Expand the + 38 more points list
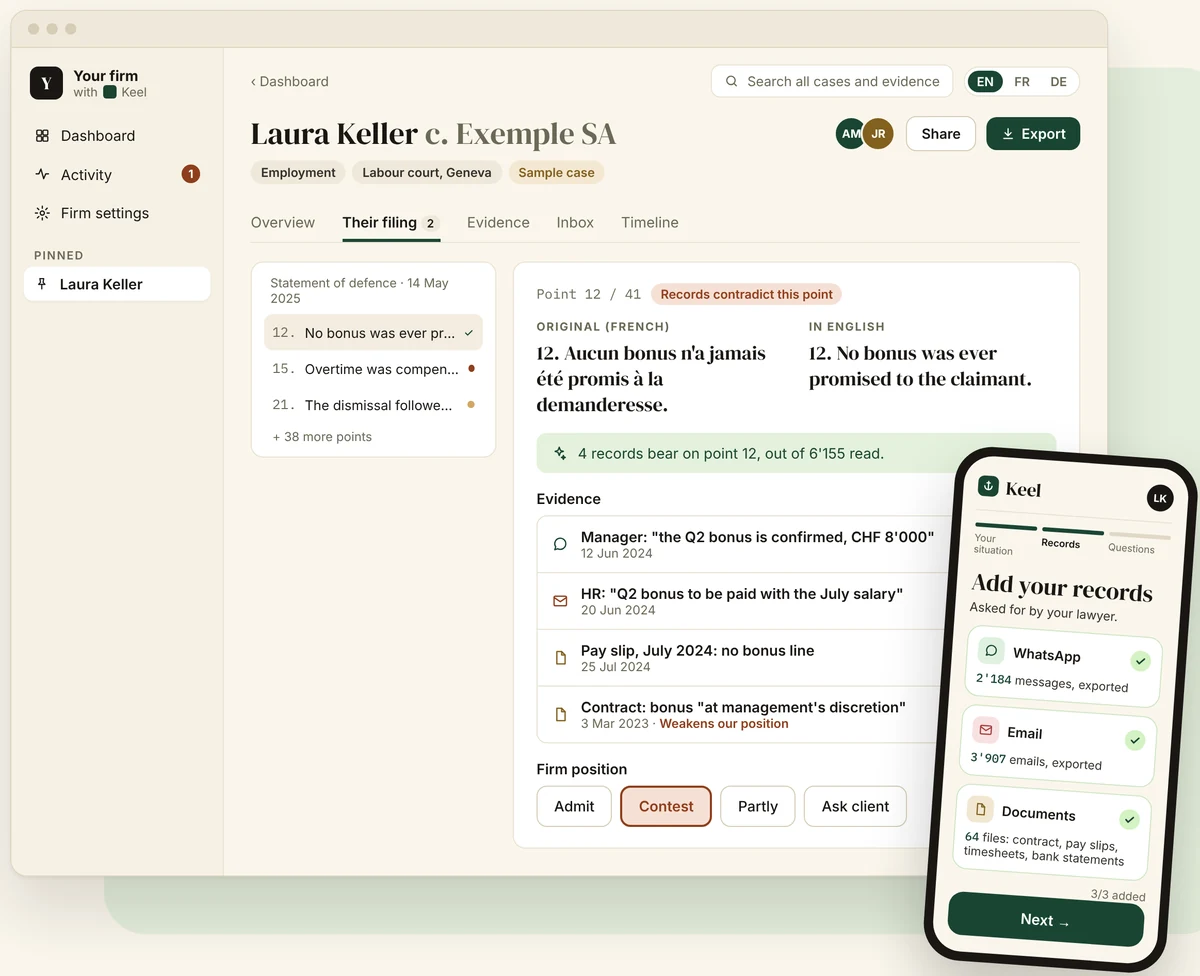Viewport: 1200px width, 976px height. coord(322,437)
